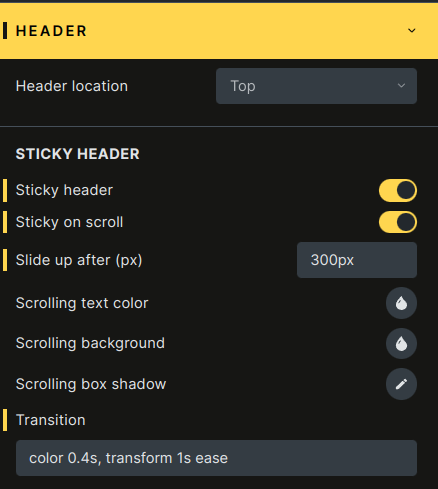The width and height of the screenshot is (438, 489).
Task: Click the Header location dropdown arrow
Action: pyautogui.click(x=401, y=86)
